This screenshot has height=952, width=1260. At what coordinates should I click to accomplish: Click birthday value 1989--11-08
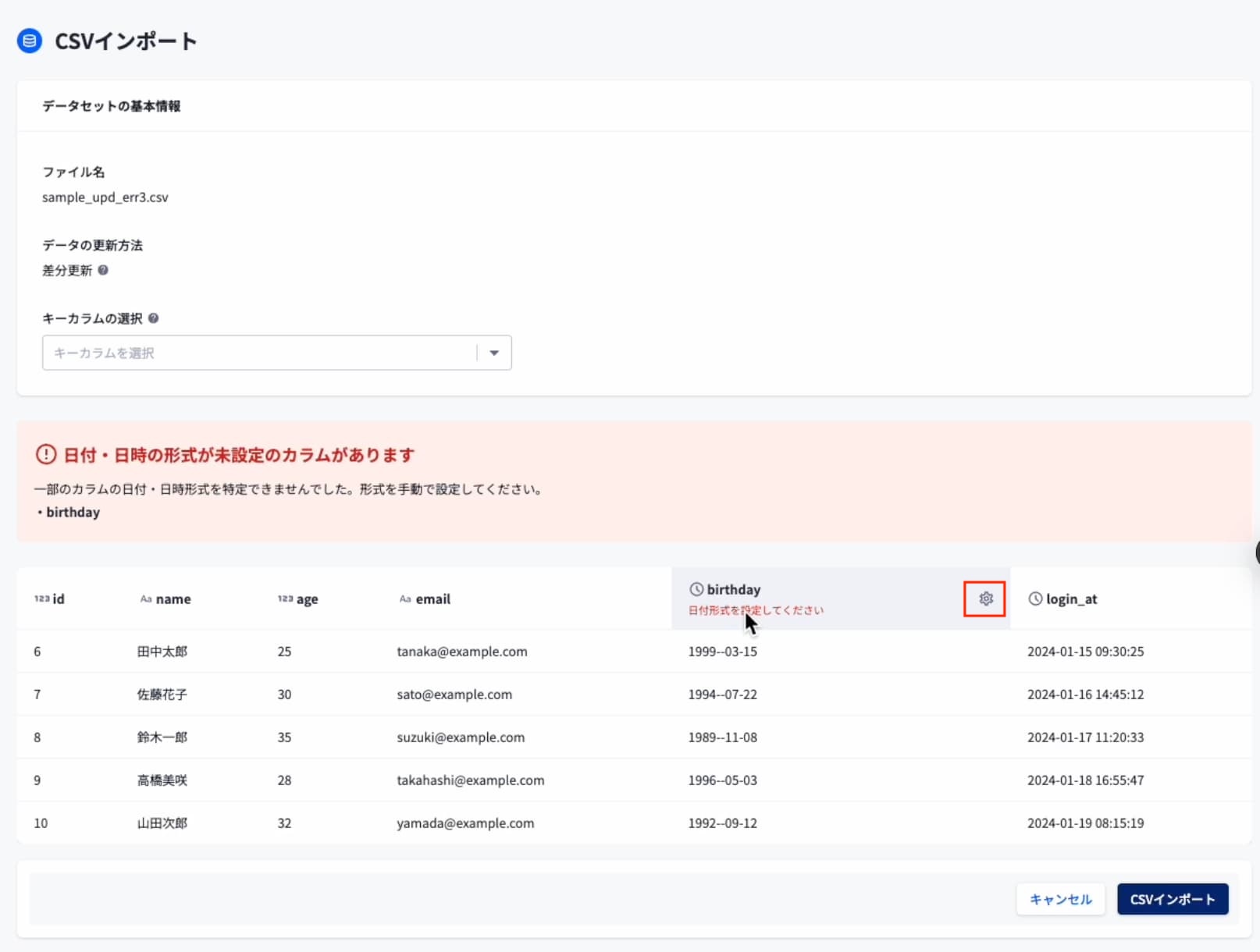coord(722,737)
